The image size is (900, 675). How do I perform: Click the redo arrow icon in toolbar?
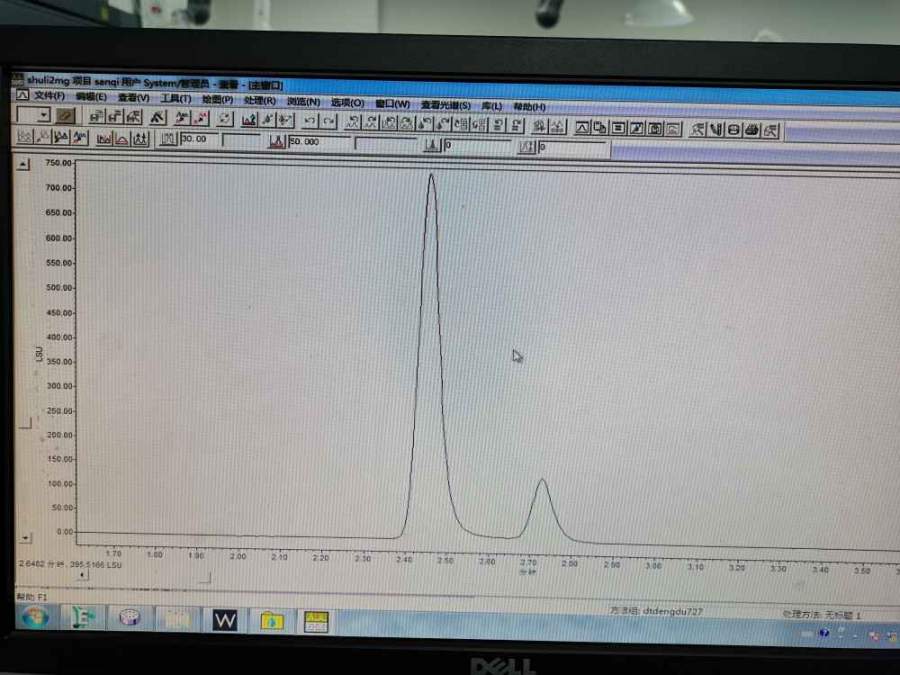[x=328, y=121]
